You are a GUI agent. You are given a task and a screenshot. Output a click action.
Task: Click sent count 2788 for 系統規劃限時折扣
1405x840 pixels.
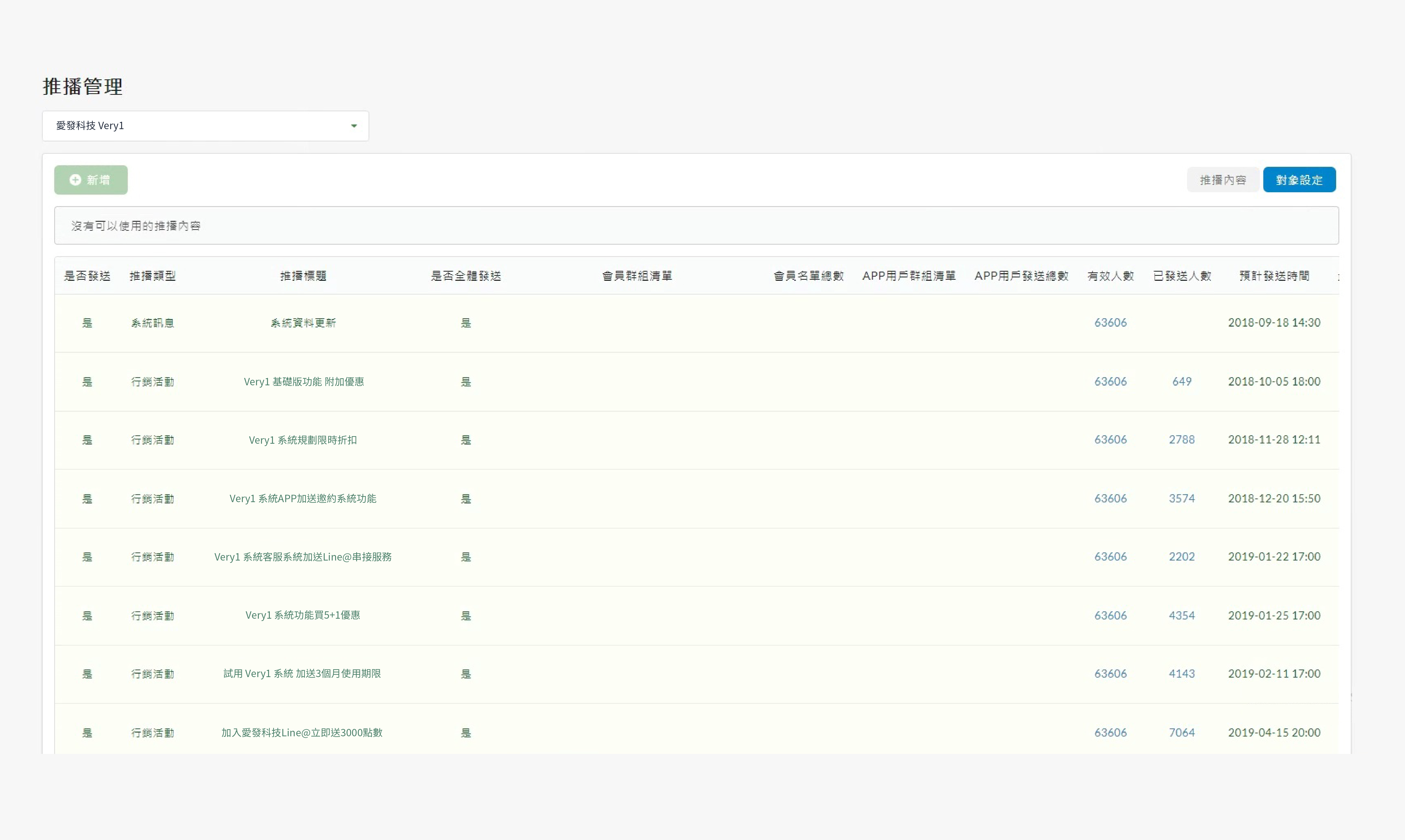[x=1182, y=439]
